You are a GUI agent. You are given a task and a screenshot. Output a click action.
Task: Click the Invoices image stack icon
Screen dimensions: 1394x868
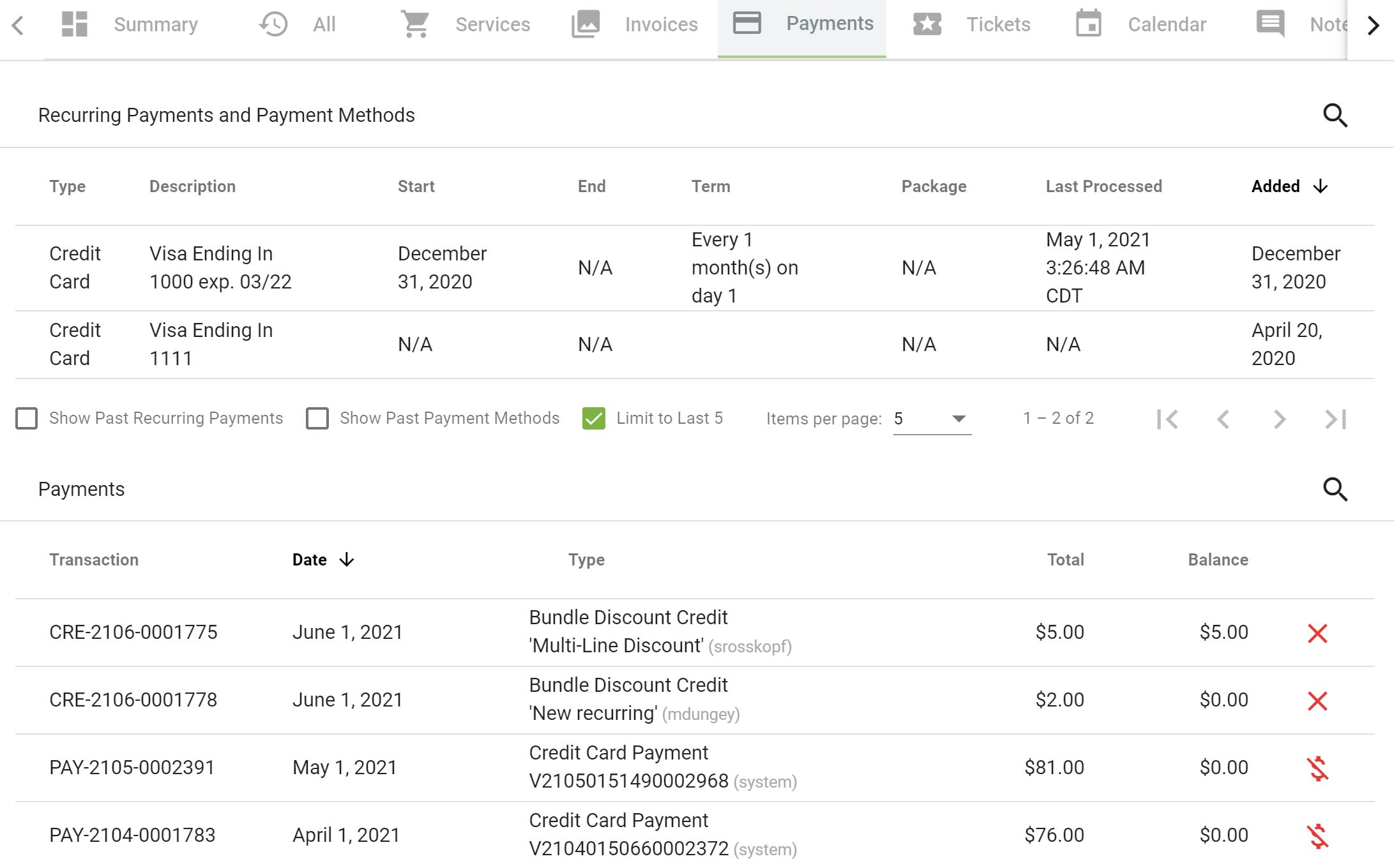[x=586, y=24]
